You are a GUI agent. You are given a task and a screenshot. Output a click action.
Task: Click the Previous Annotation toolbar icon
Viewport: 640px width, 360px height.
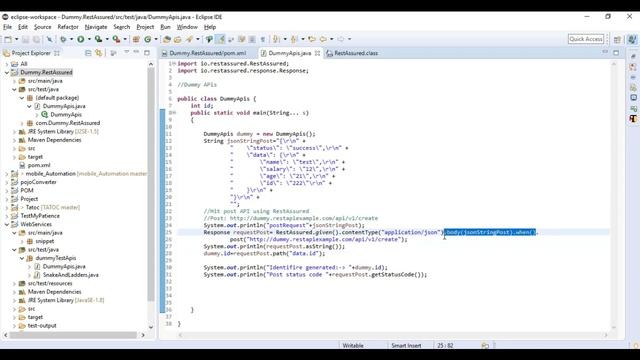click(x=294, y=39)
